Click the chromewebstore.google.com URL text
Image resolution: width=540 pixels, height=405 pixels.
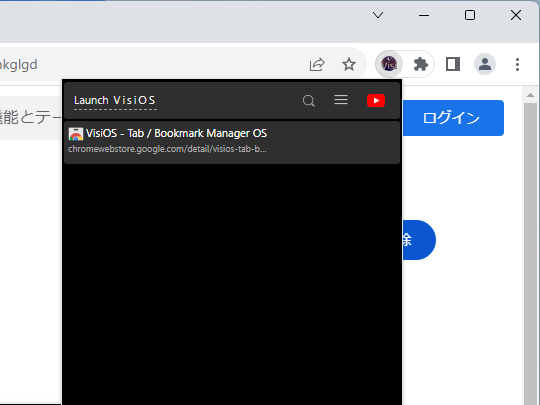pos(167,149)
